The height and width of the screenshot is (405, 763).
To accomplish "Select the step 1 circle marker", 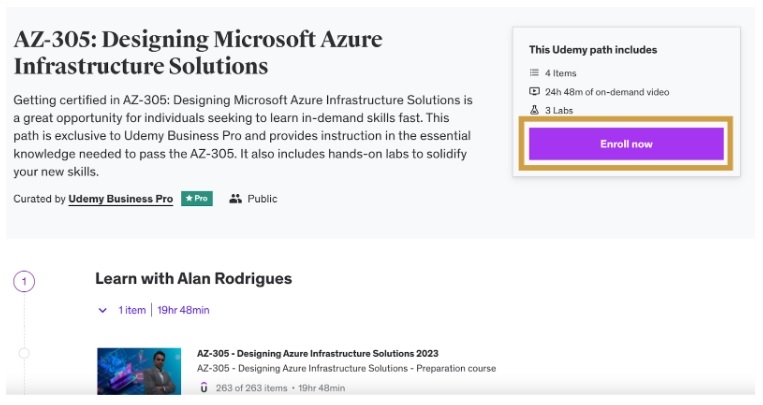I will point(24,281).
